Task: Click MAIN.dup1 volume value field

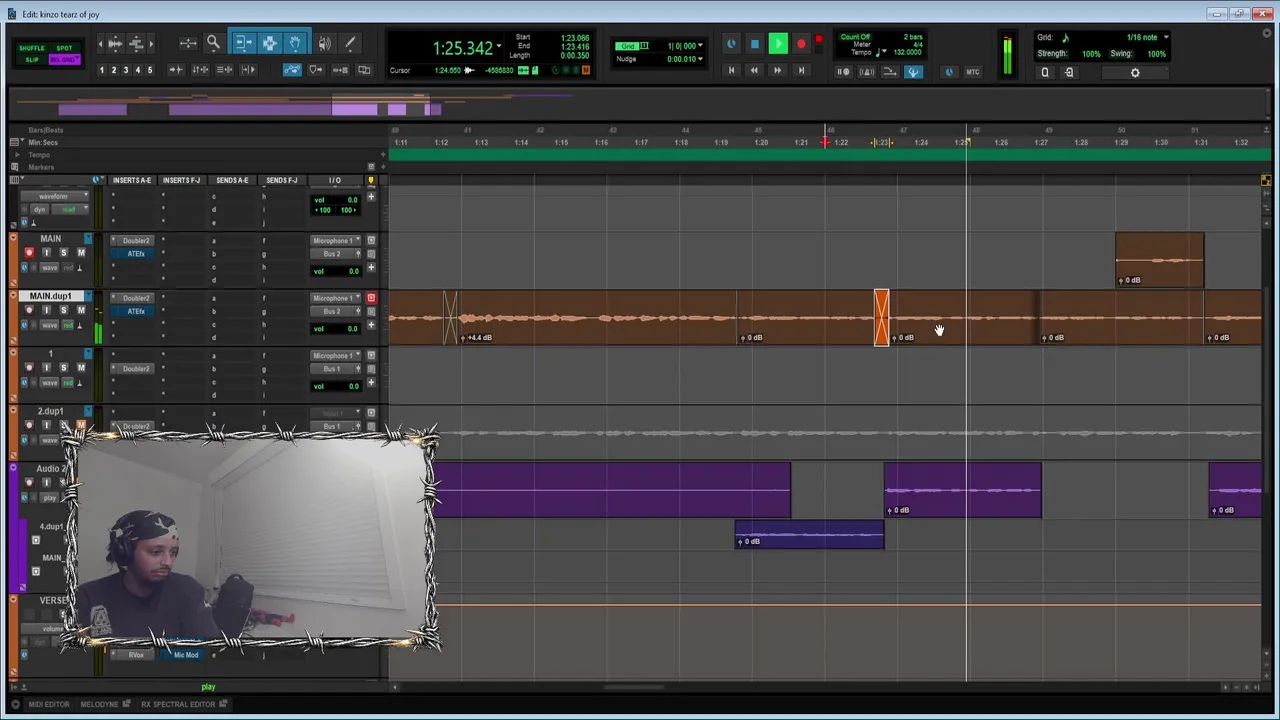Action: pos(335,329)
